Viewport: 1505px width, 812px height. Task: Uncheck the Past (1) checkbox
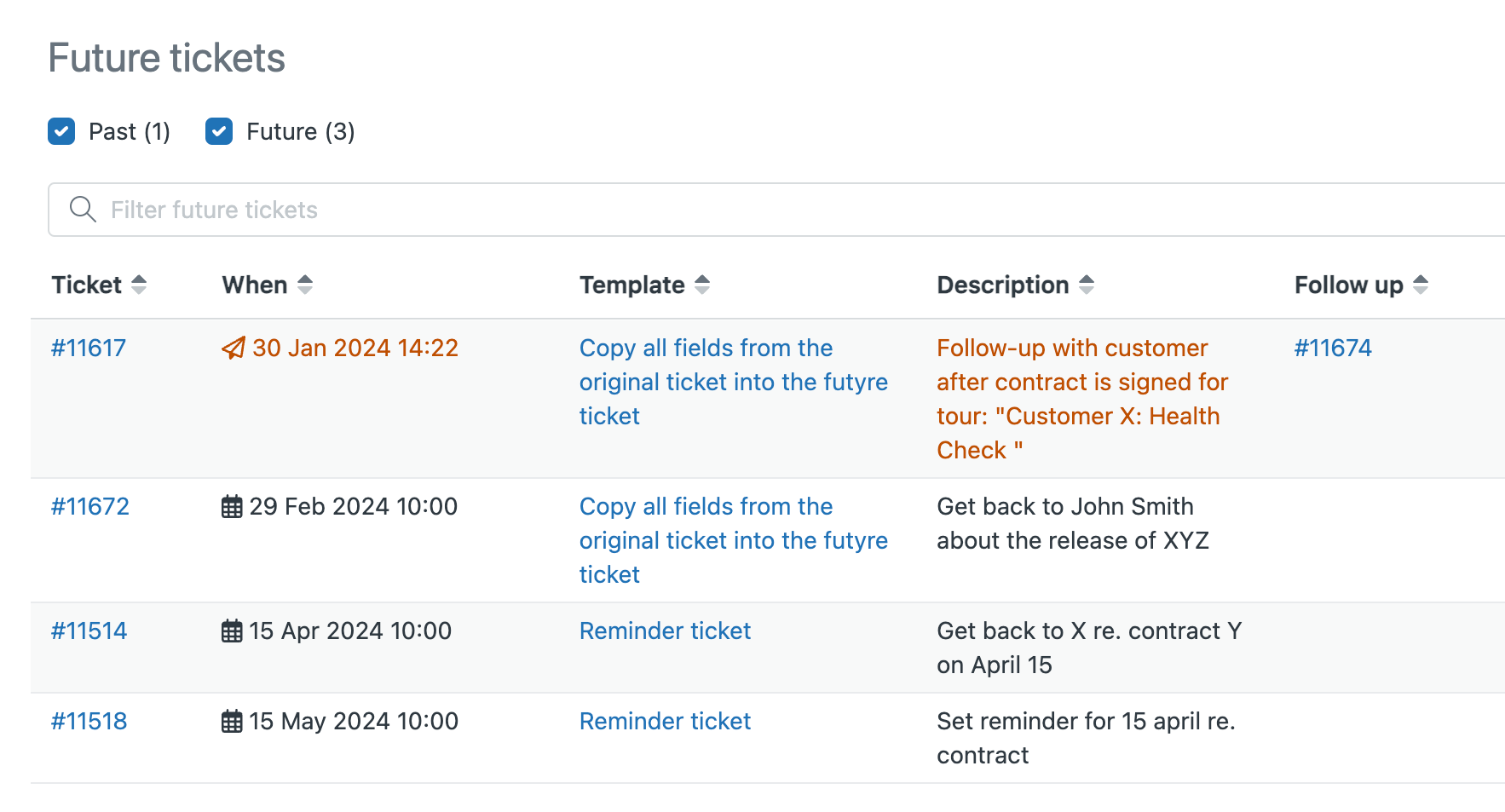click(x=61, y=131)
